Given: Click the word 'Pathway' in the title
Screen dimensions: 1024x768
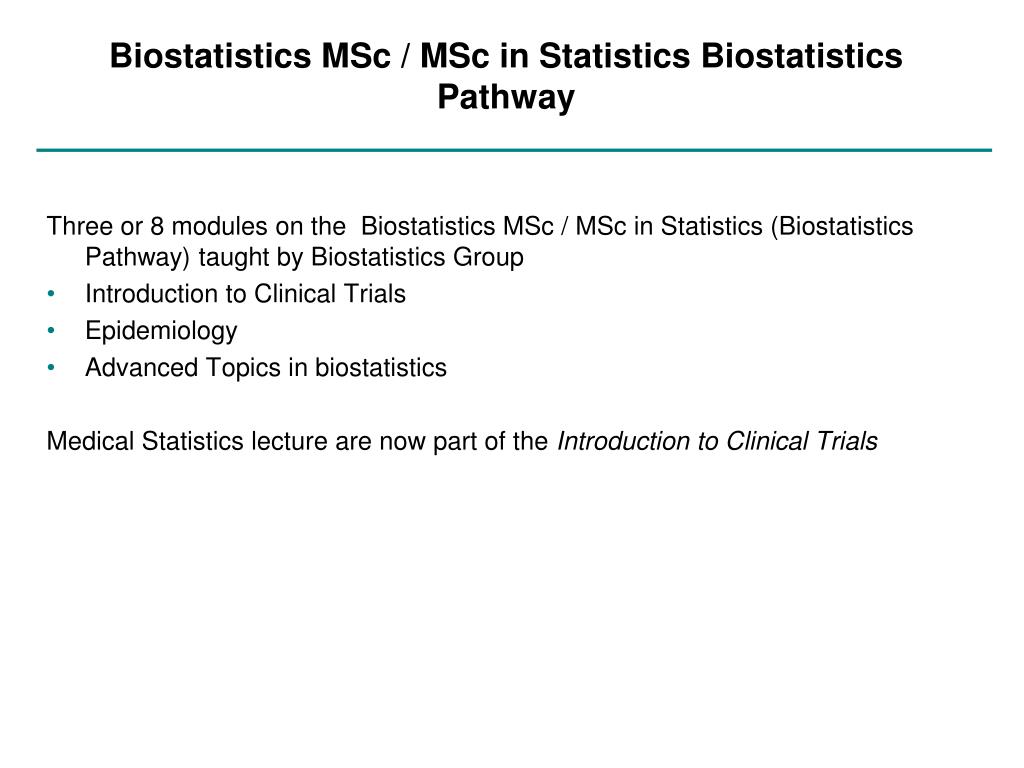Looking at the screenshot, I should pos(506,98).
